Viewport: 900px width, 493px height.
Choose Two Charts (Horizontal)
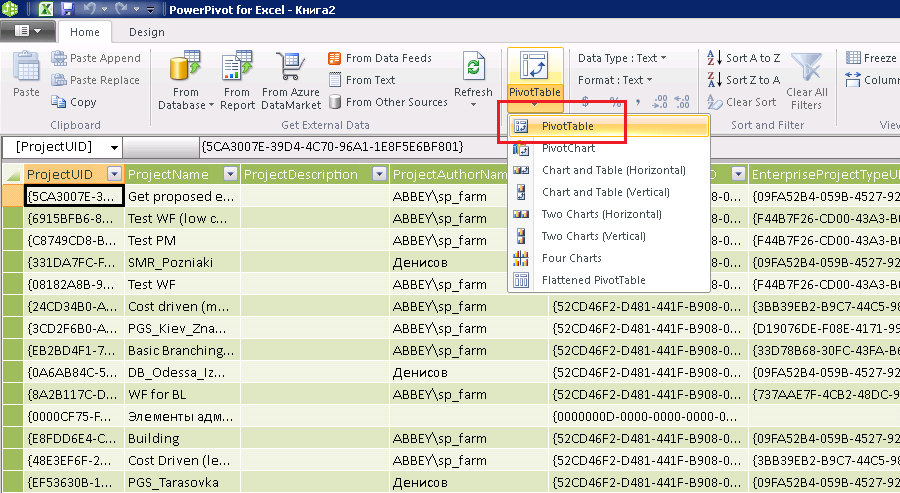click(609, 214)
